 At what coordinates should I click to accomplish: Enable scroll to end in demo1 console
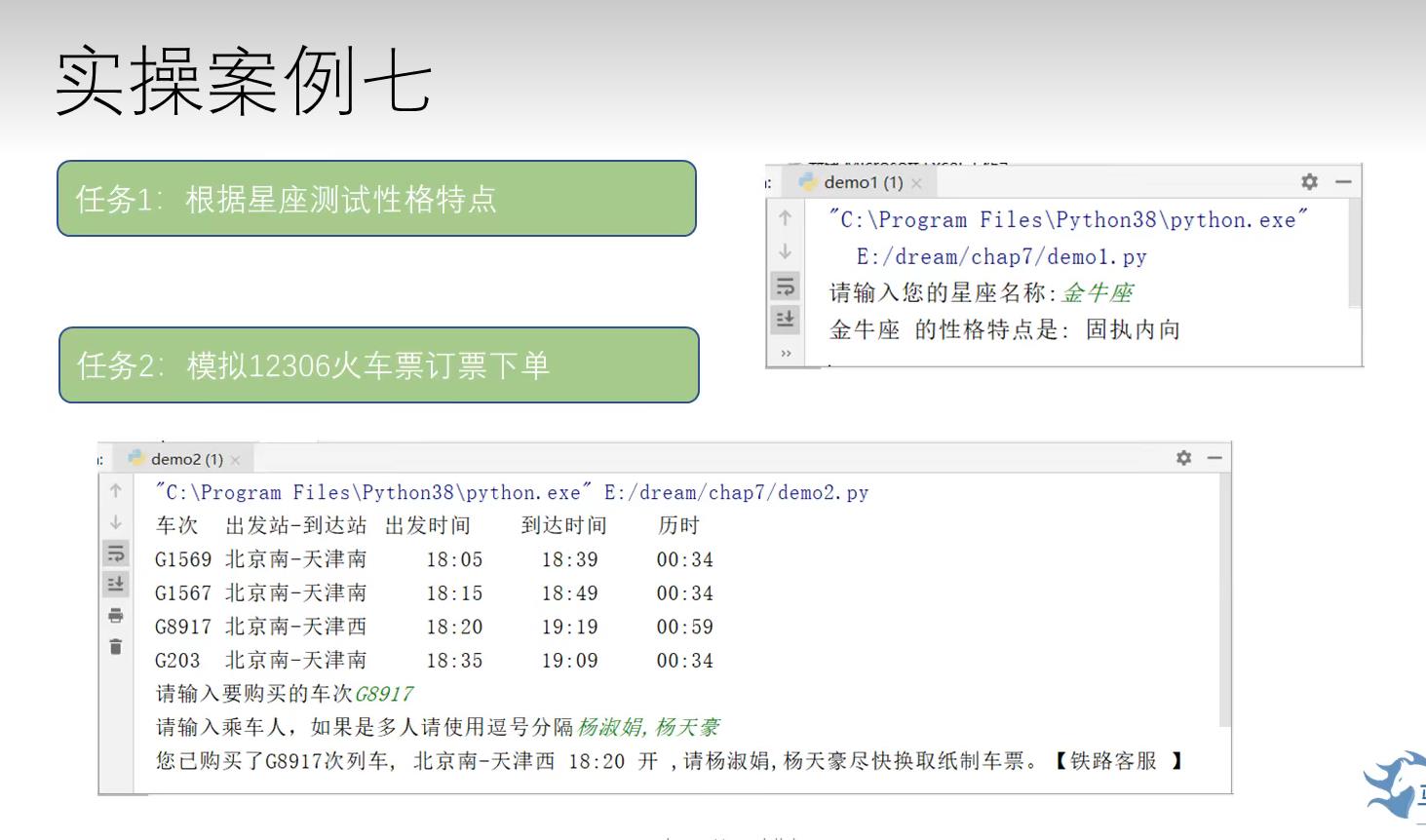pos(786,319)
